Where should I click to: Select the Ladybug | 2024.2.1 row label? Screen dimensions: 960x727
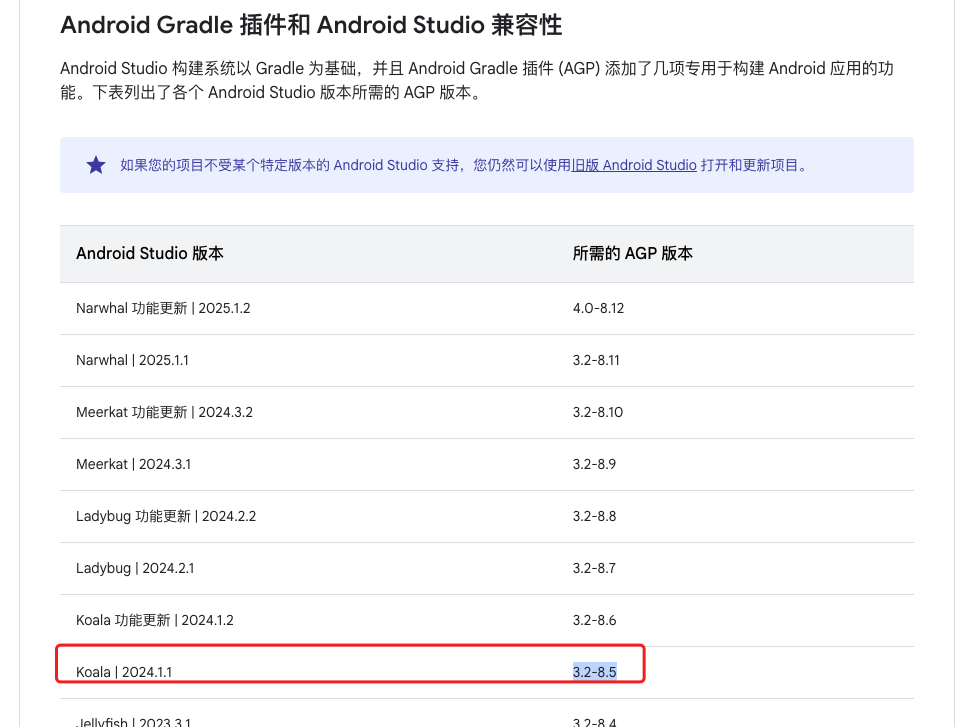135,568
